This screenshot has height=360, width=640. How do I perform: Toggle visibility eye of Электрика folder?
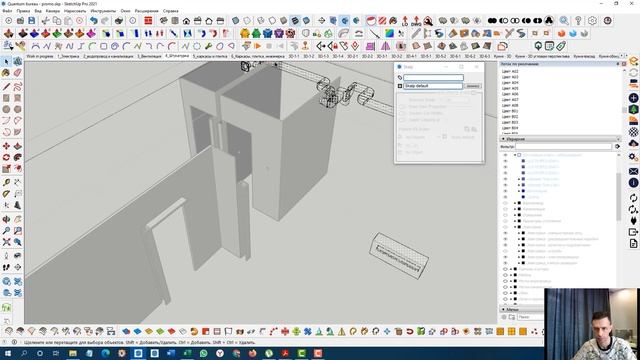point(505,227)
